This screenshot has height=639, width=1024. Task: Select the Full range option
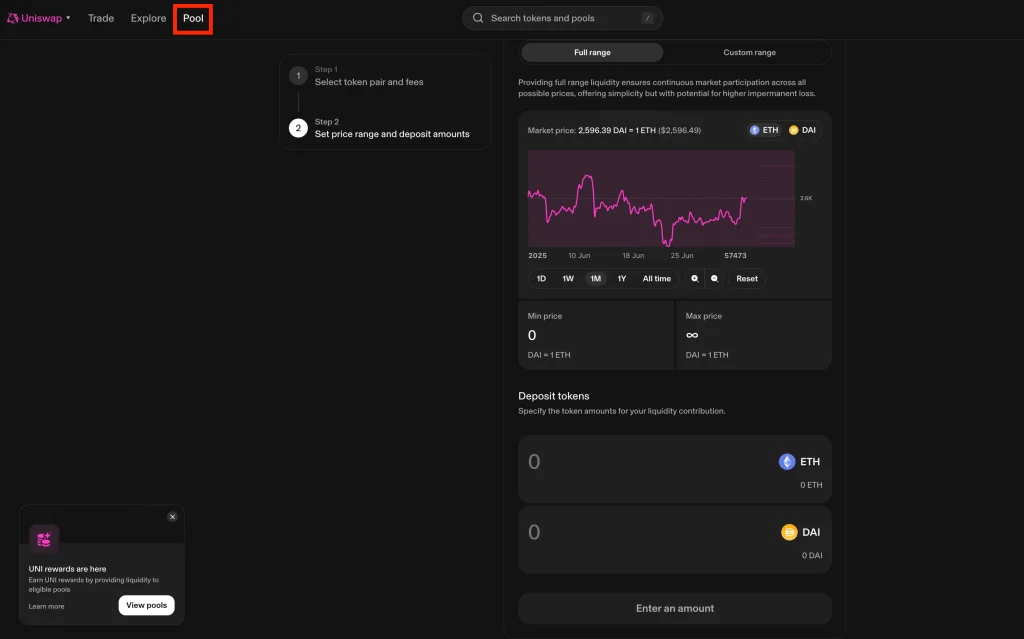coord(592,52)
